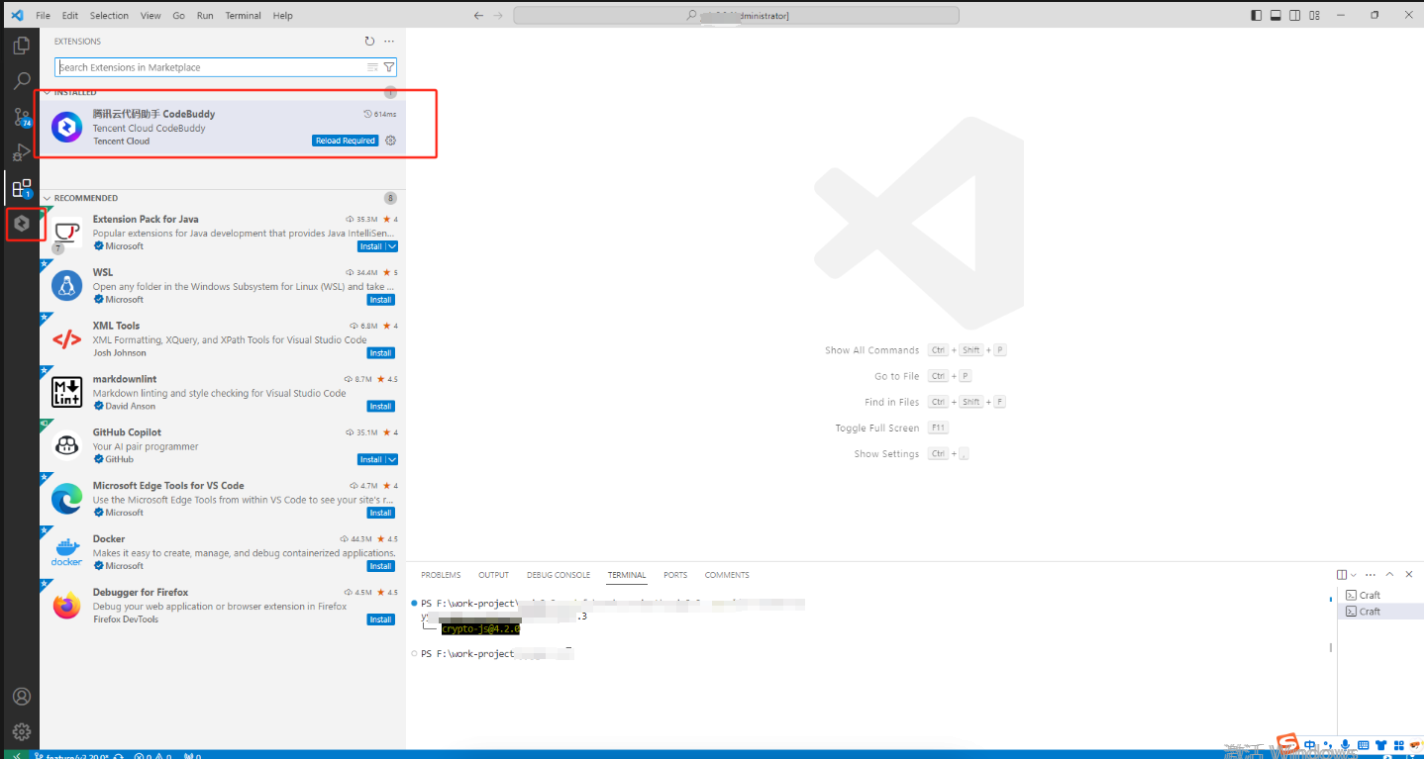This screenshot has height=759, width=1424.
Task: Close the bottom terminal panel
Action: 1409,575
